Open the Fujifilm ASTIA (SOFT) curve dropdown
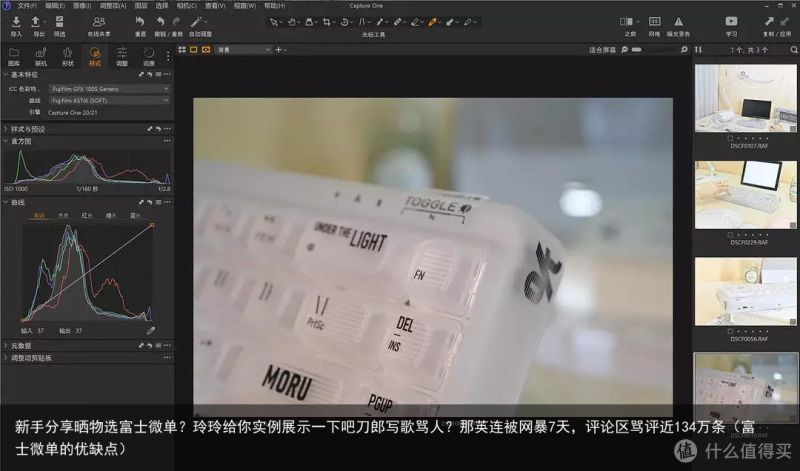This screenshot has height=471, width=800. pyautogui.click(x=109, y=101)
